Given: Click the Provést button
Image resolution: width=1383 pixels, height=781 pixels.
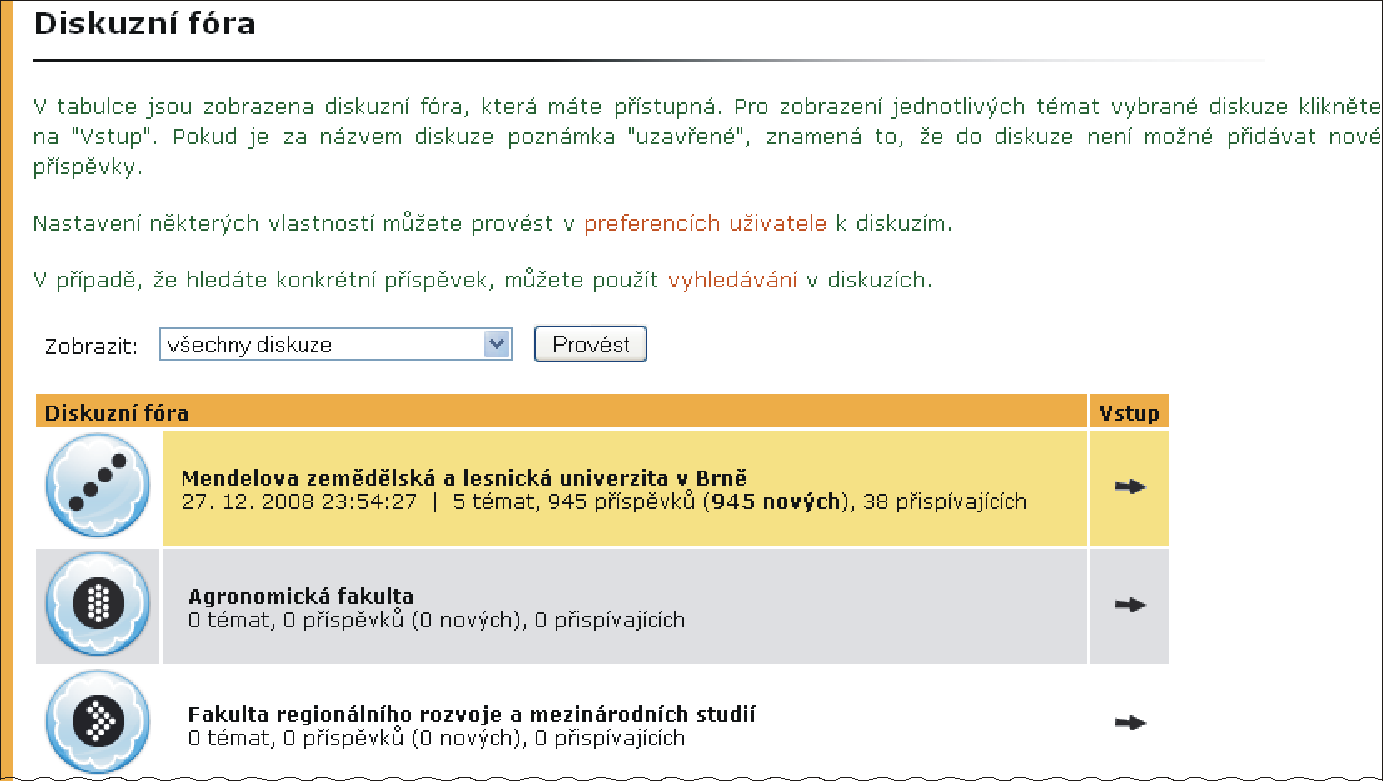Looking at the screenshot, I should pos(591,344).
